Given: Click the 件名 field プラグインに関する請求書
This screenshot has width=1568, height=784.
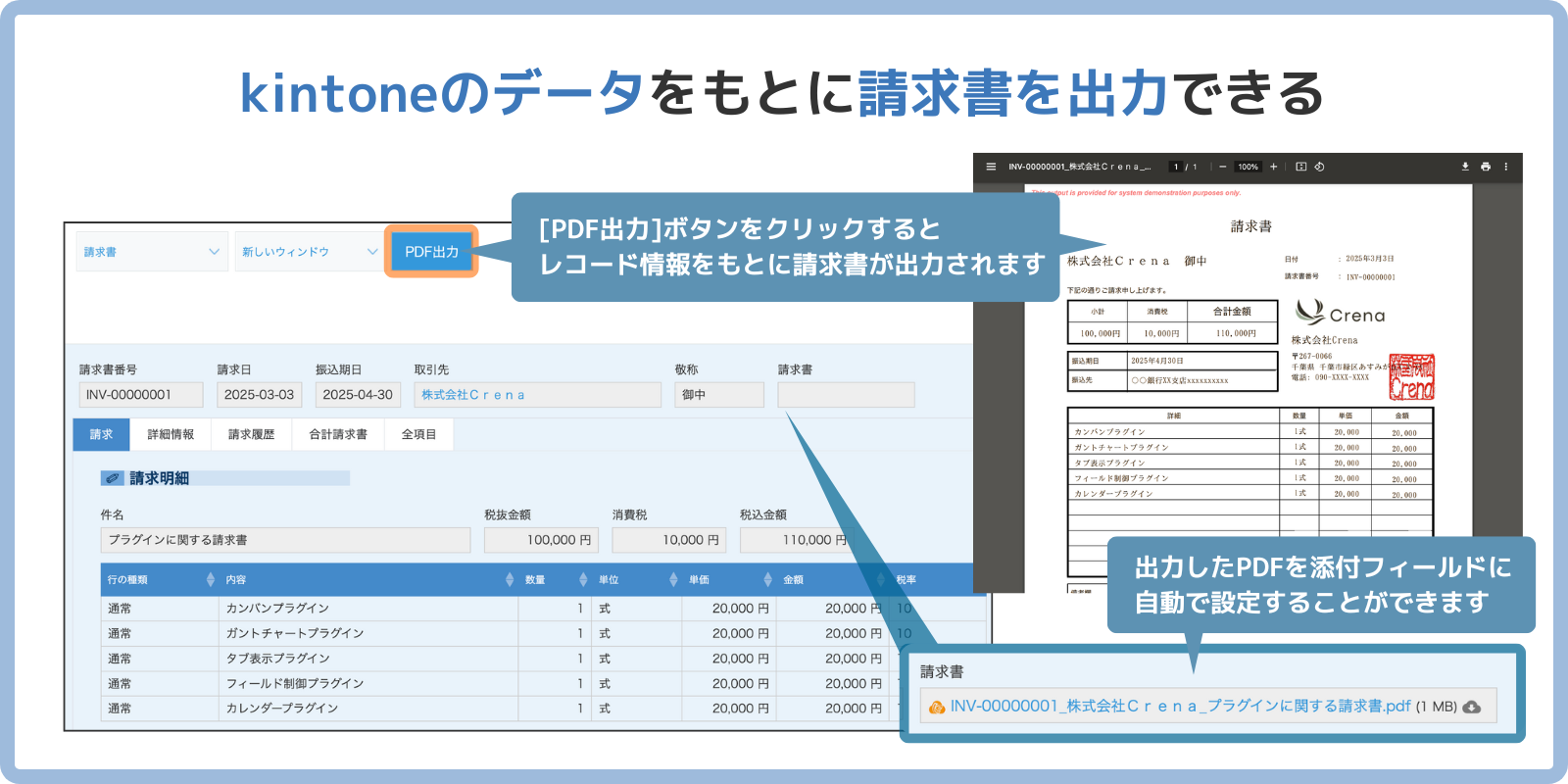Looking at the screenshot, I should 285,540.
